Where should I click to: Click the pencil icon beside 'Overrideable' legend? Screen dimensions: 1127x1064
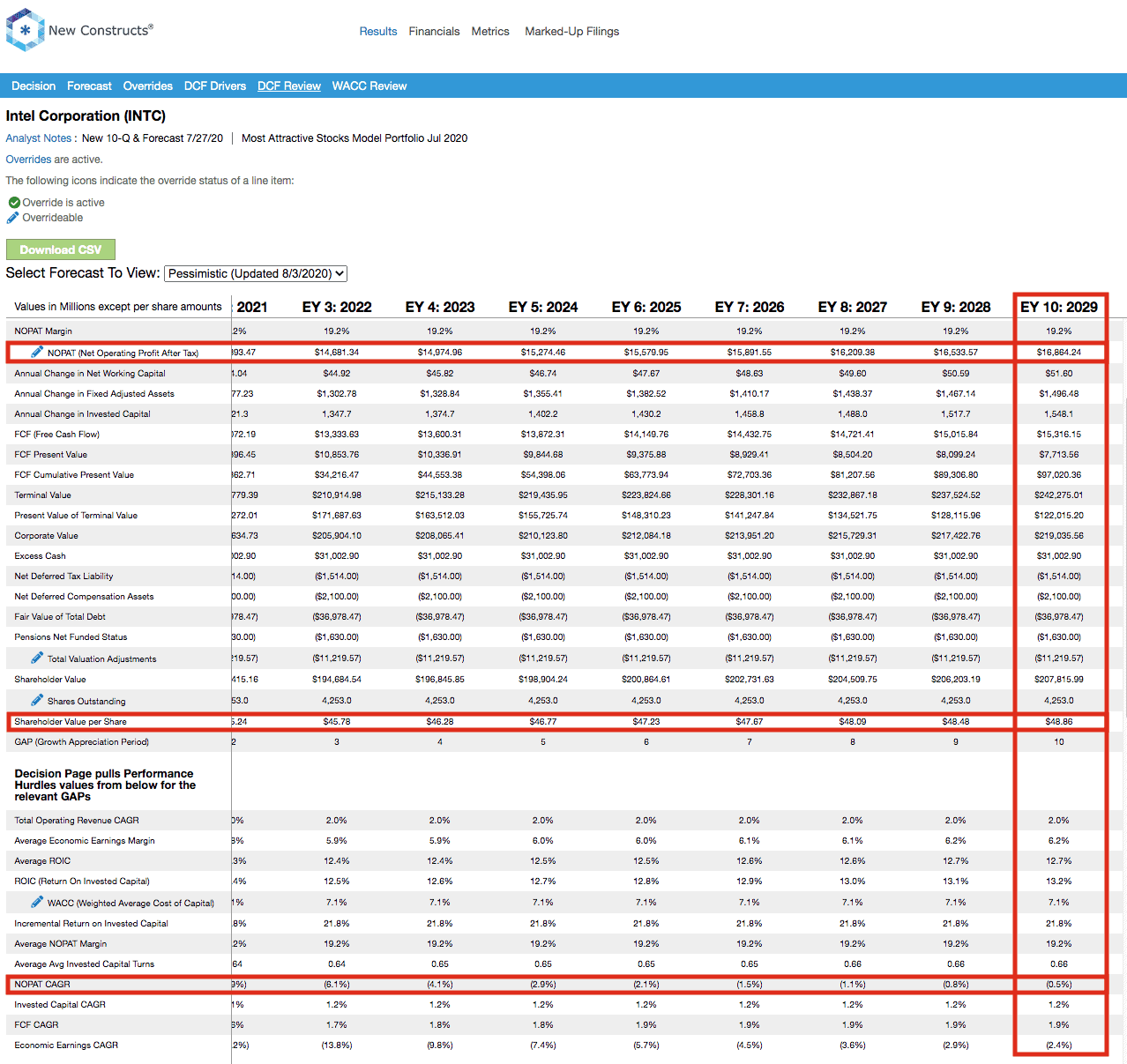tap(13, 218)
